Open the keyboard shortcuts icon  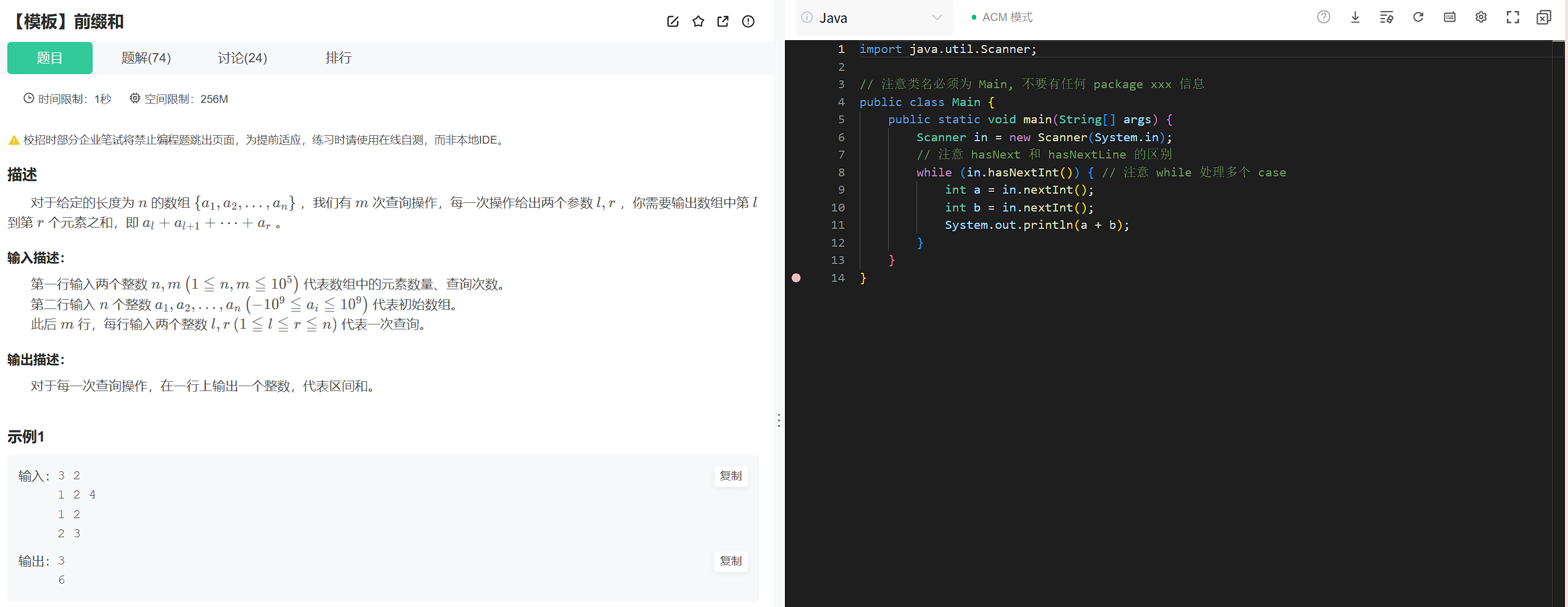[x=1450, y=17]
